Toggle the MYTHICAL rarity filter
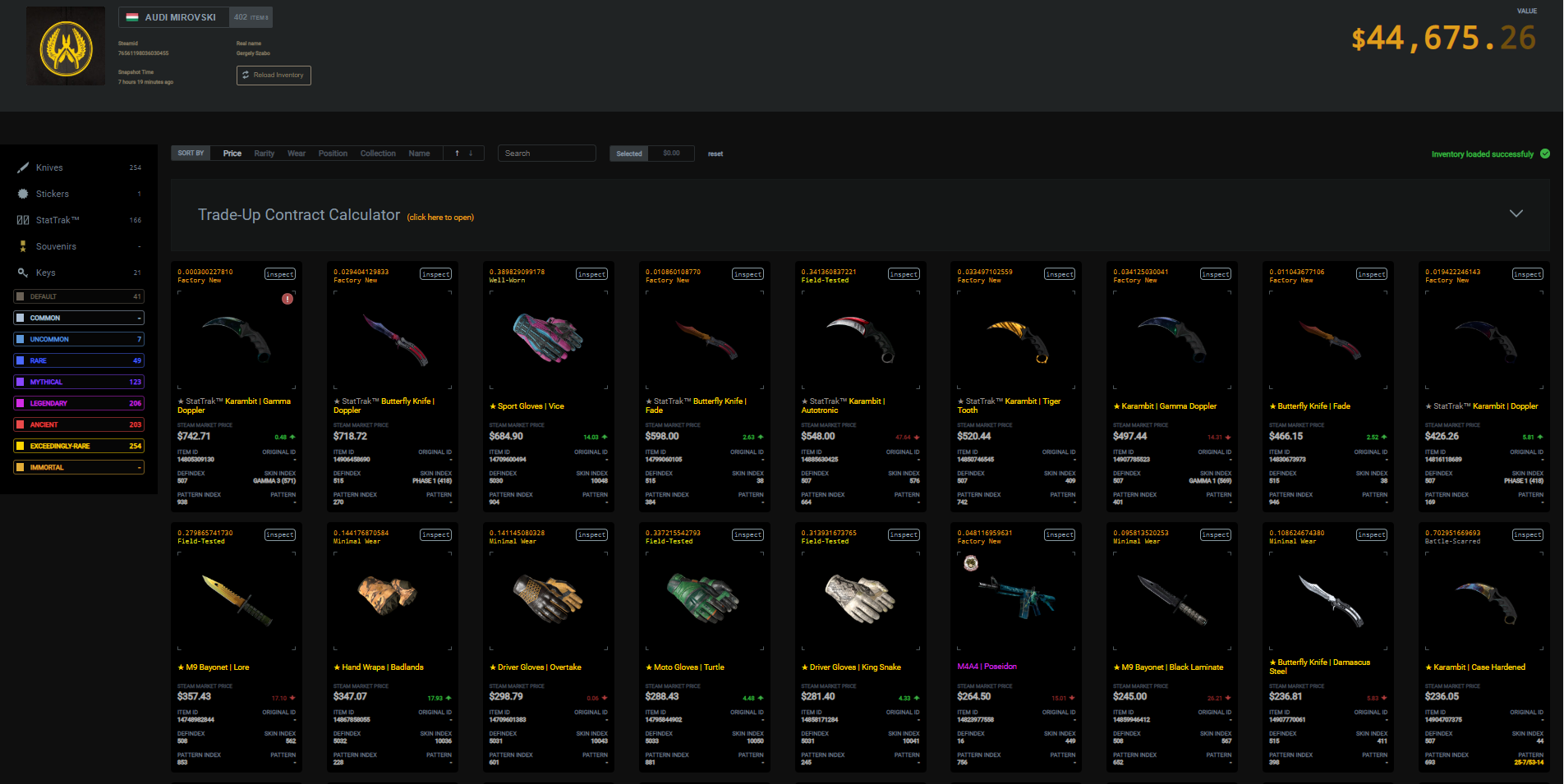 click(79, 382)
